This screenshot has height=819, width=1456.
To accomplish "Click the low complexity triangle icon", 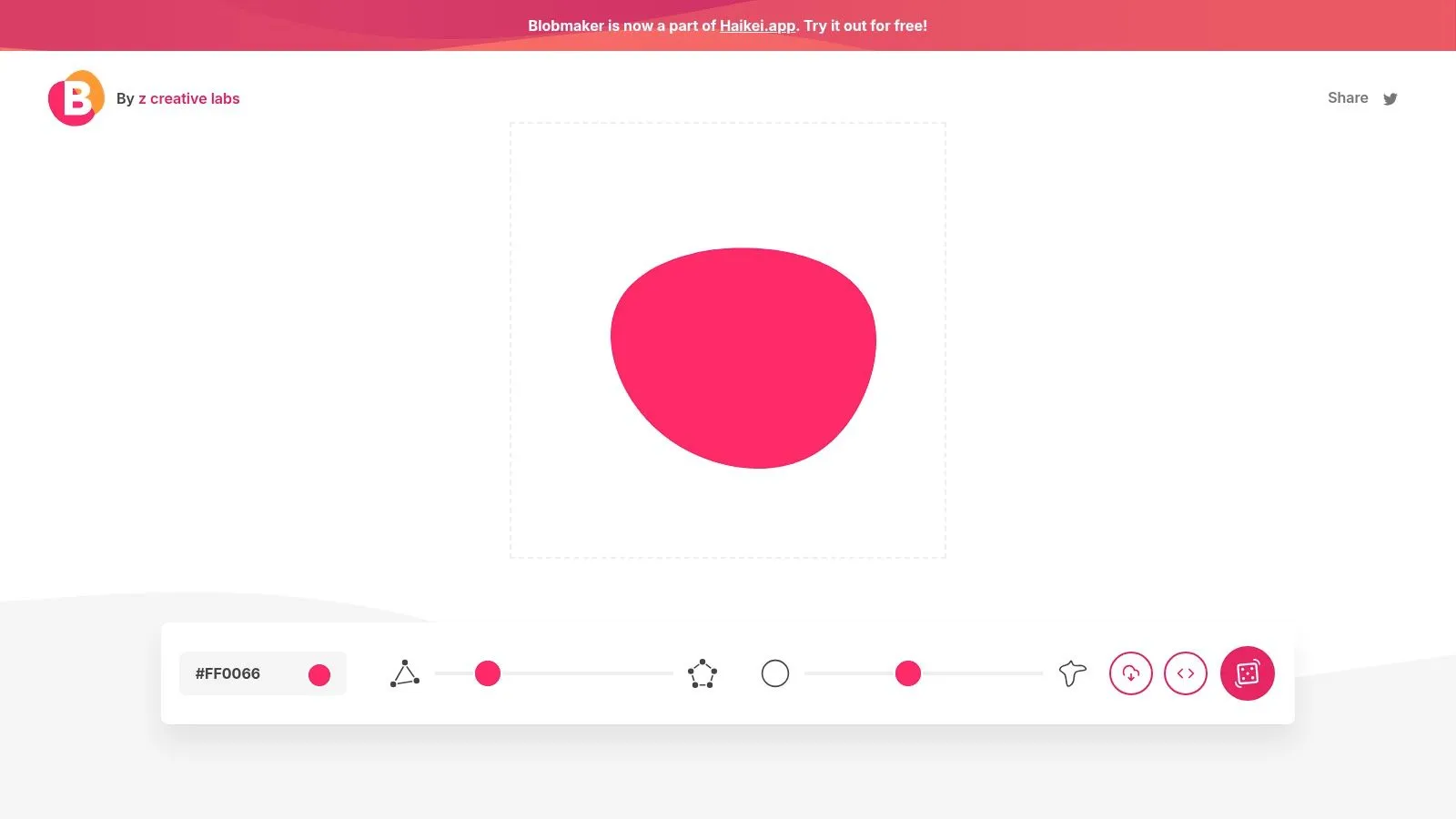I will pyautogui.click(x=406, y=673).
